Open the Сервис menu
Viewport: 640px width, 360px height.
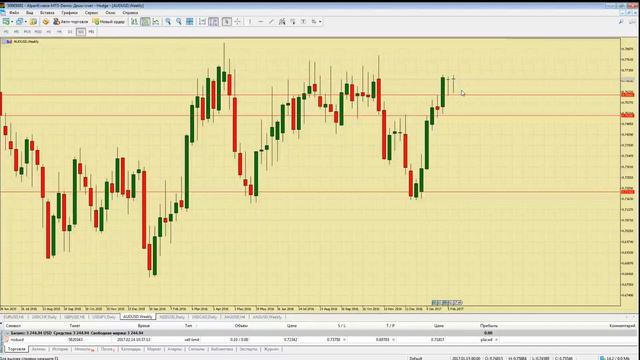tap(91, 13)
